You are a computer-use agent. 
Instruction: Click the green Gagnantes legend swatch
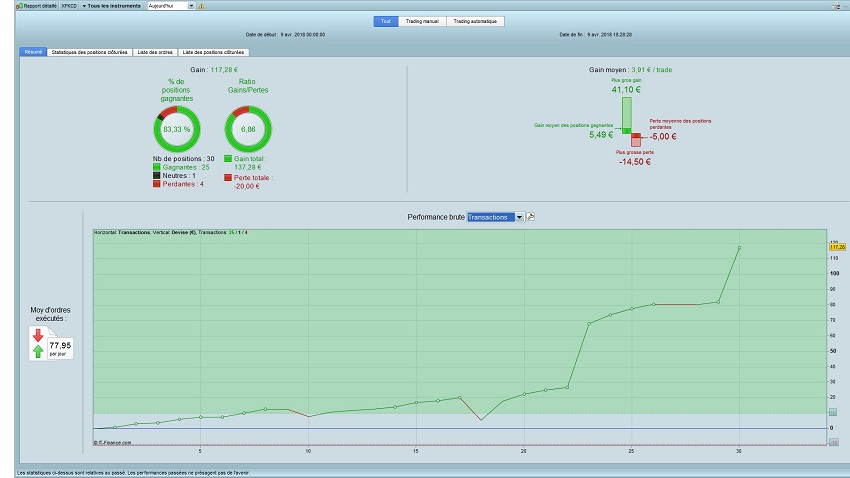[157, 167]
